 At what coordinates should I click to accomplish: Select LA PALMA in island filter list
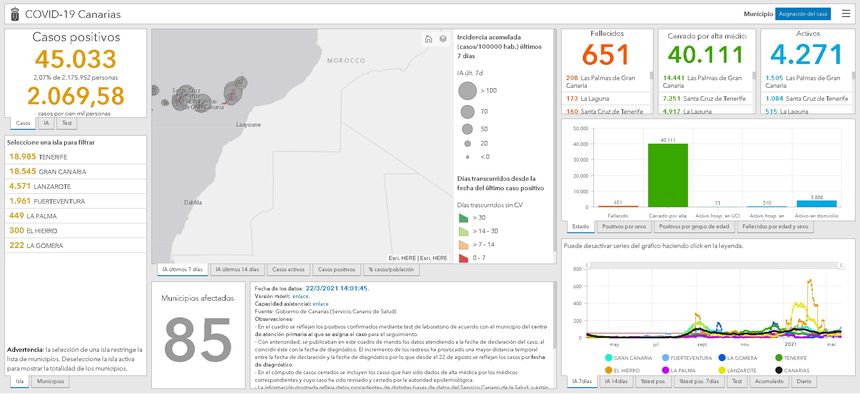click(x=42, y=215)
